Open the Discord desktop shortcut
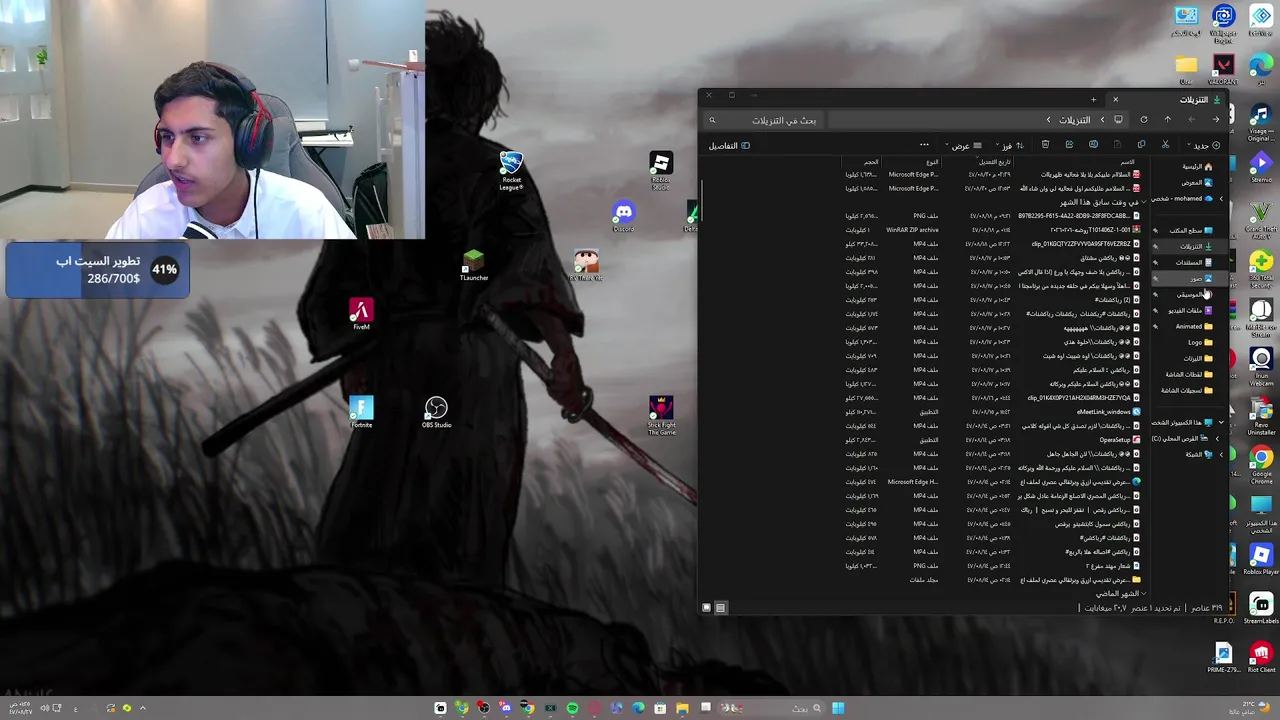Viewport: 1280px width, 720px height. 623,216
